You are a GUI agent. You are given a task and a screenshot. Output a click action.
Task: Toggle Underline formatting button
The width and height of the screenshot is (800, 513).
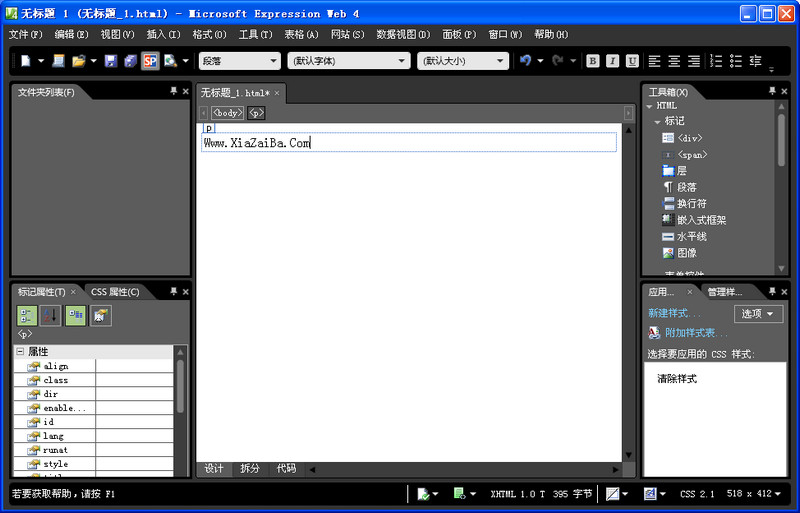tap(632, 61)
